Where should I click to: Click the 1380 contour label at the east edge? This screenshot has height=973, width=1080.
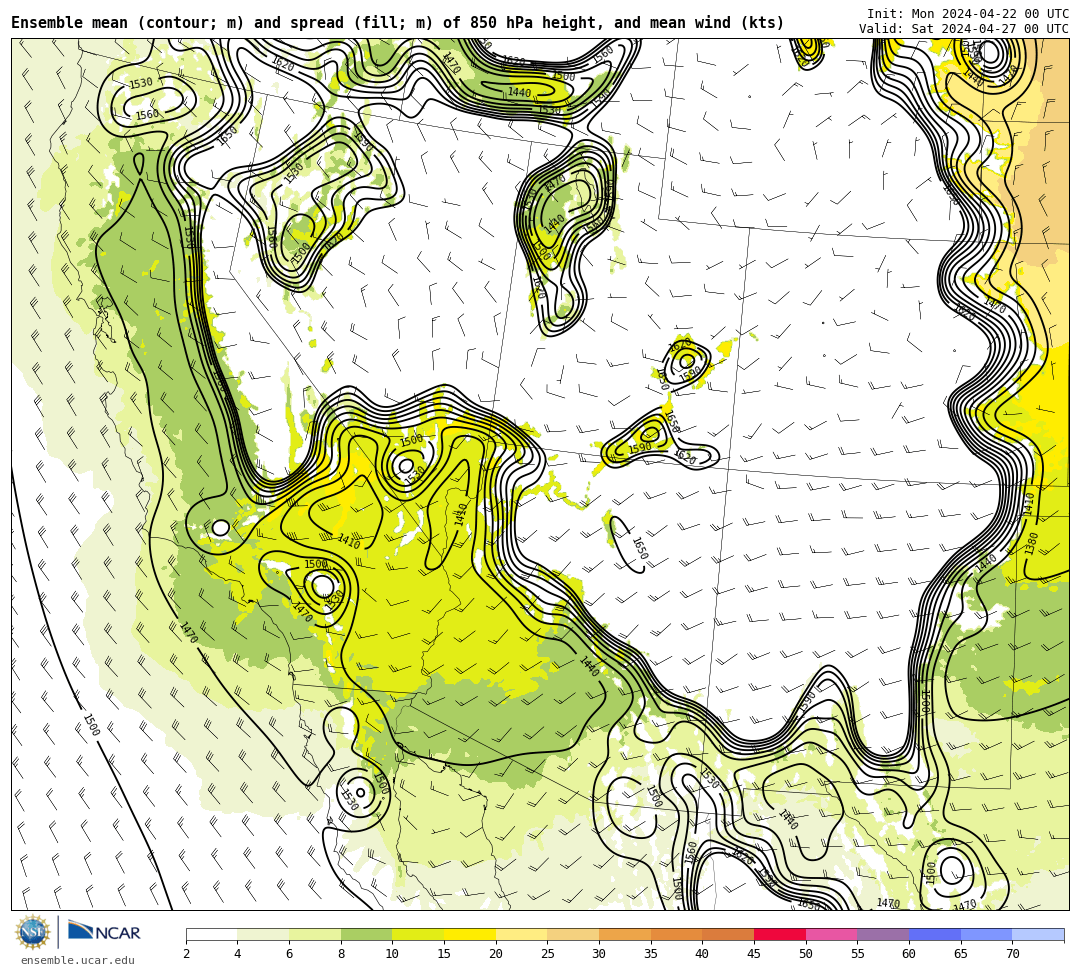coord(1031,543)
